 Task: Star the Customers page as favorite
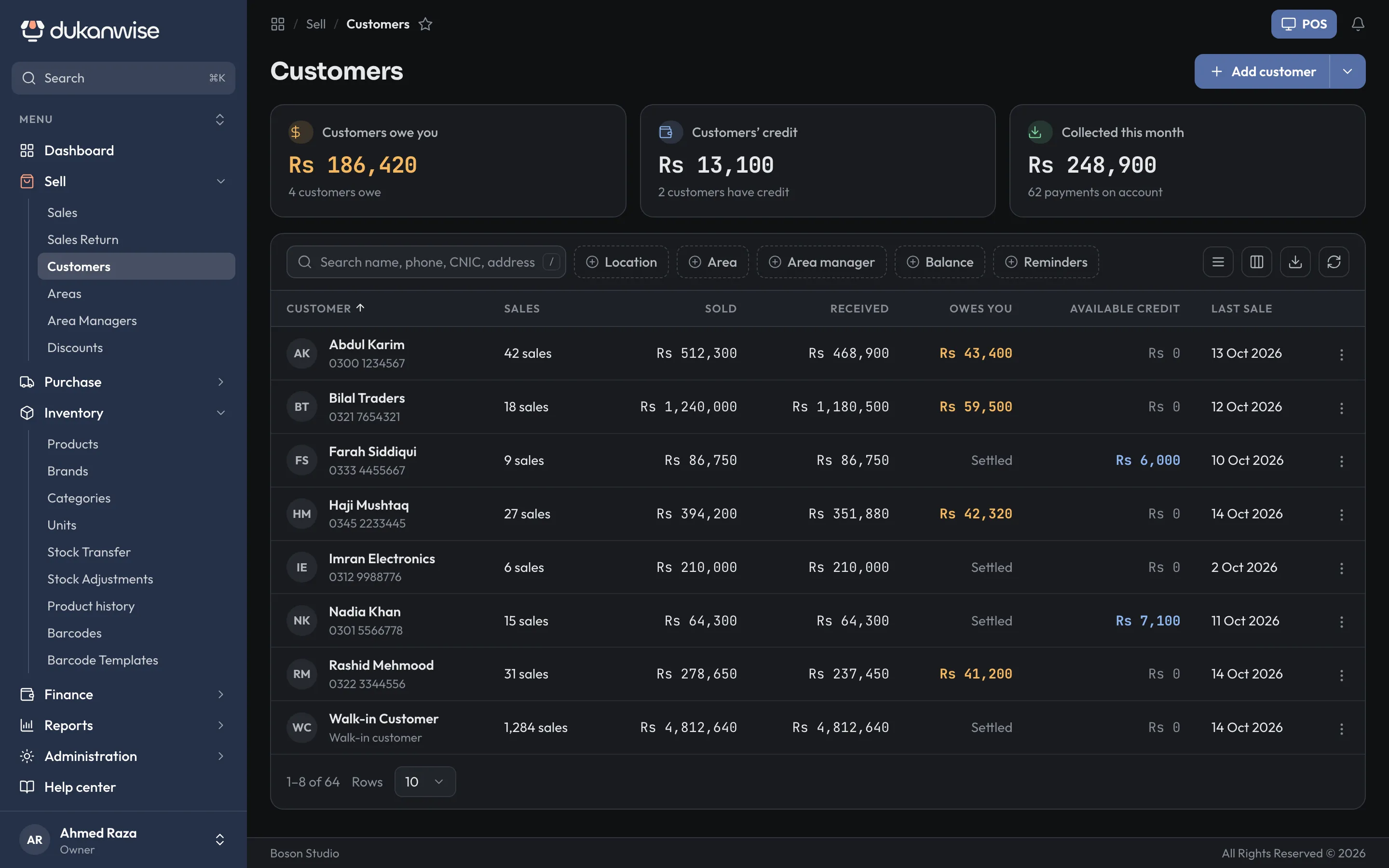click(x=425, y=24)
